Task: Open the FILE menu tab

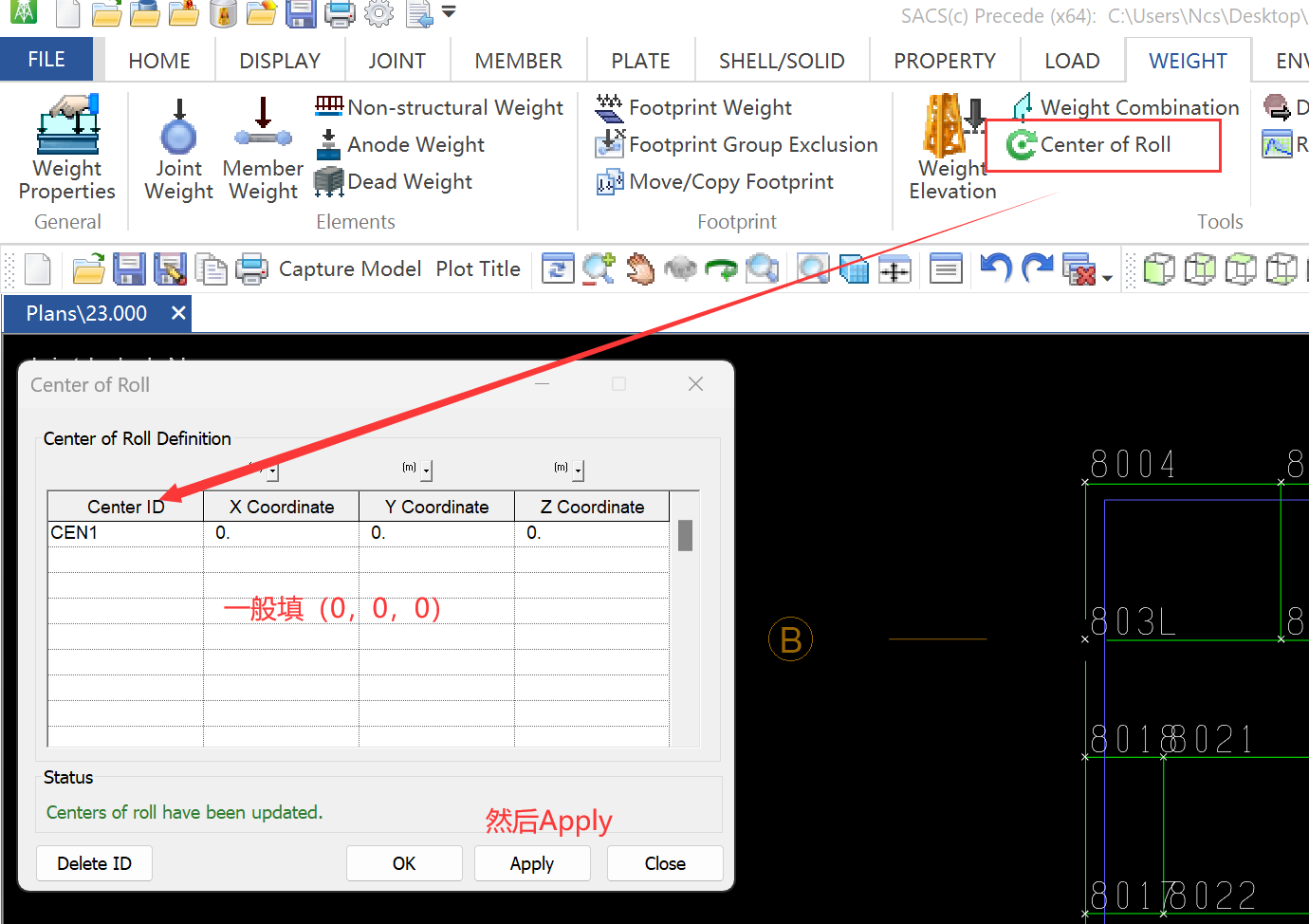Action: 46,60
